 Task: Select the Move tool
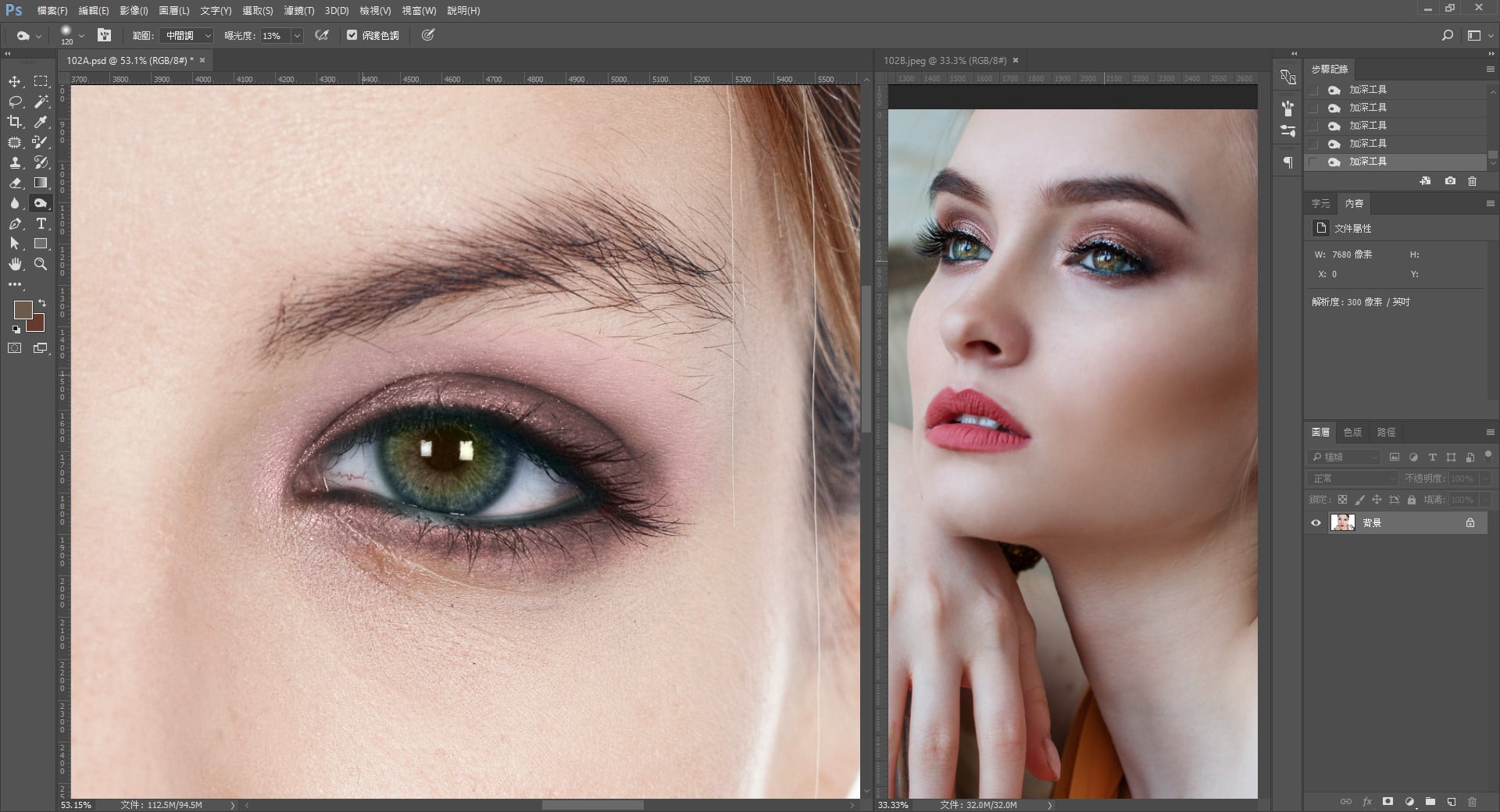click(15, 81)
